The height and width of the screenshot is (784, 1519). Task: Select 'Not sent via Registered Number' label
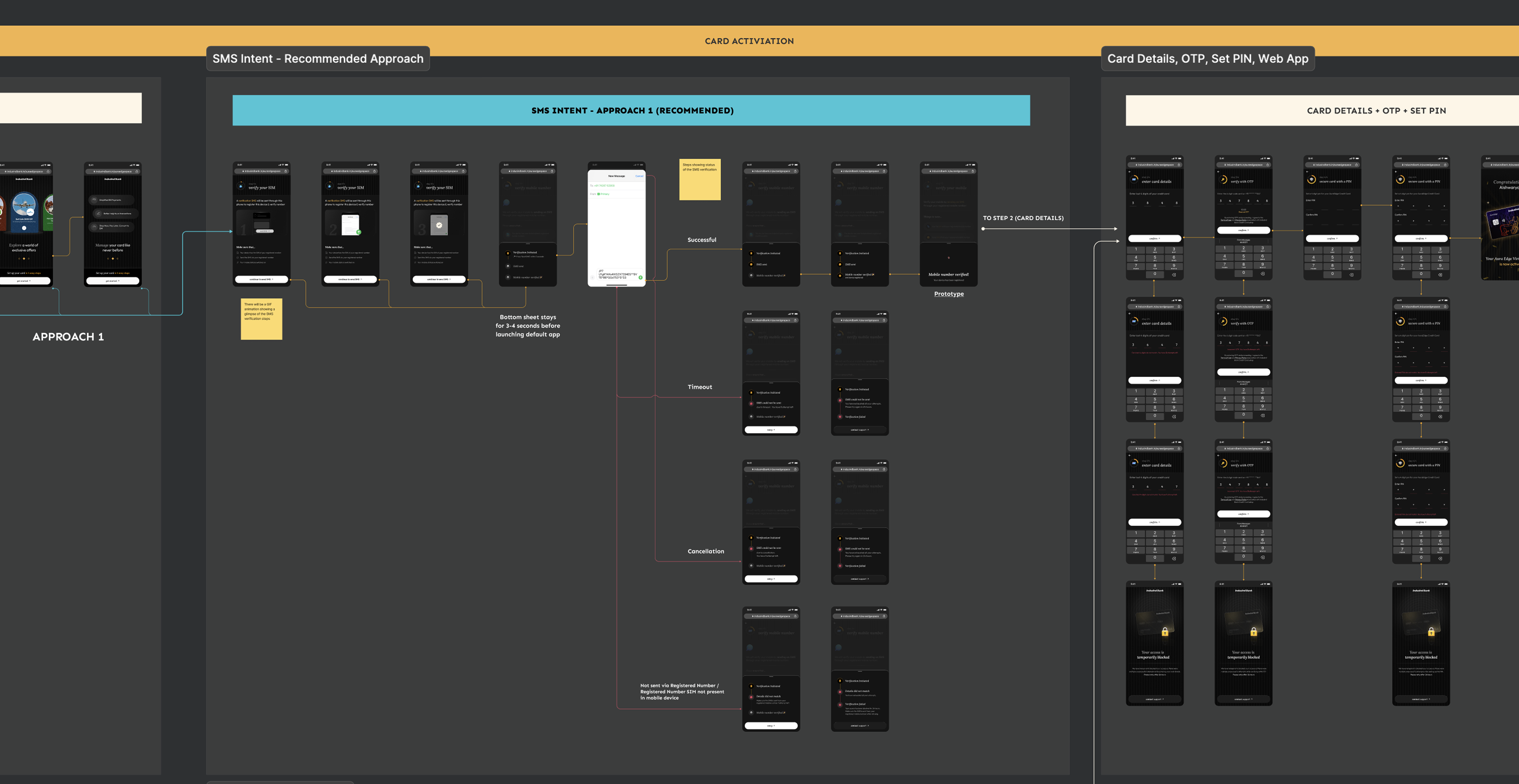click(x=682, y=691)
